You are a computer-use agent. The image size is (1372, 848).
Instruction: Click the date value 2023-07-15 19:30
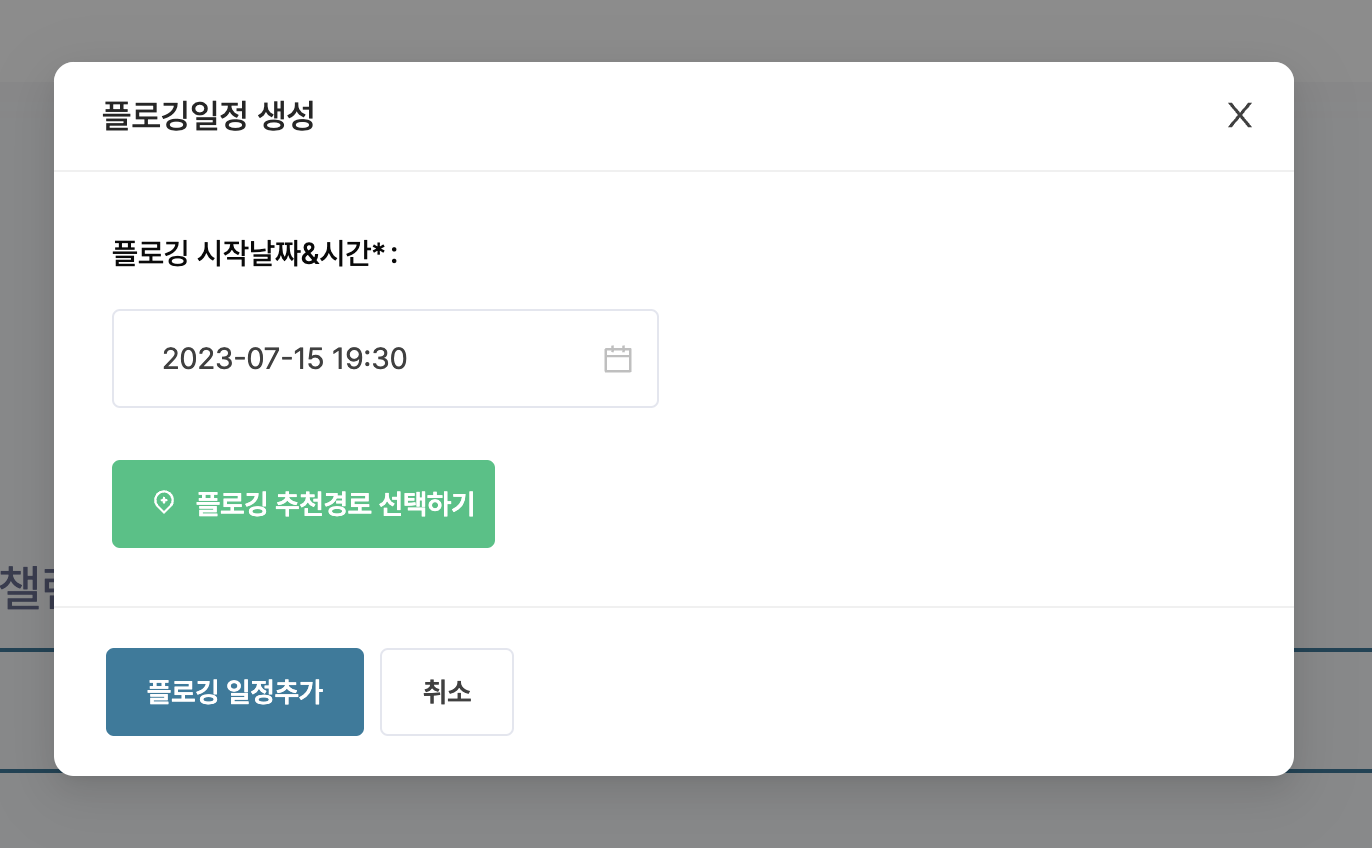click(284, 358)
